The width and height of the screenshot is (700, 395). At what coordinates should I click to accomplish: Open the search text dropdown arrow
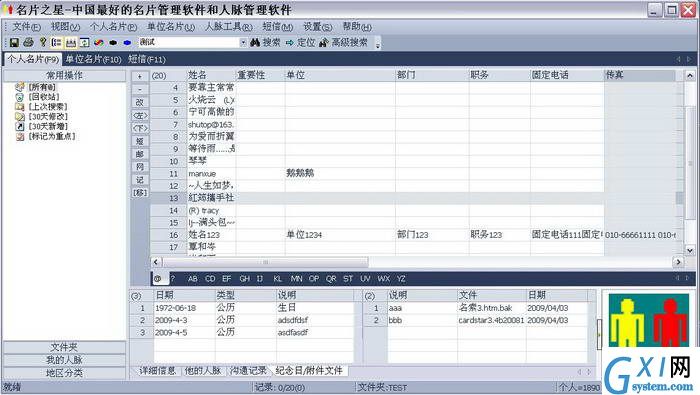coord(243,42)
